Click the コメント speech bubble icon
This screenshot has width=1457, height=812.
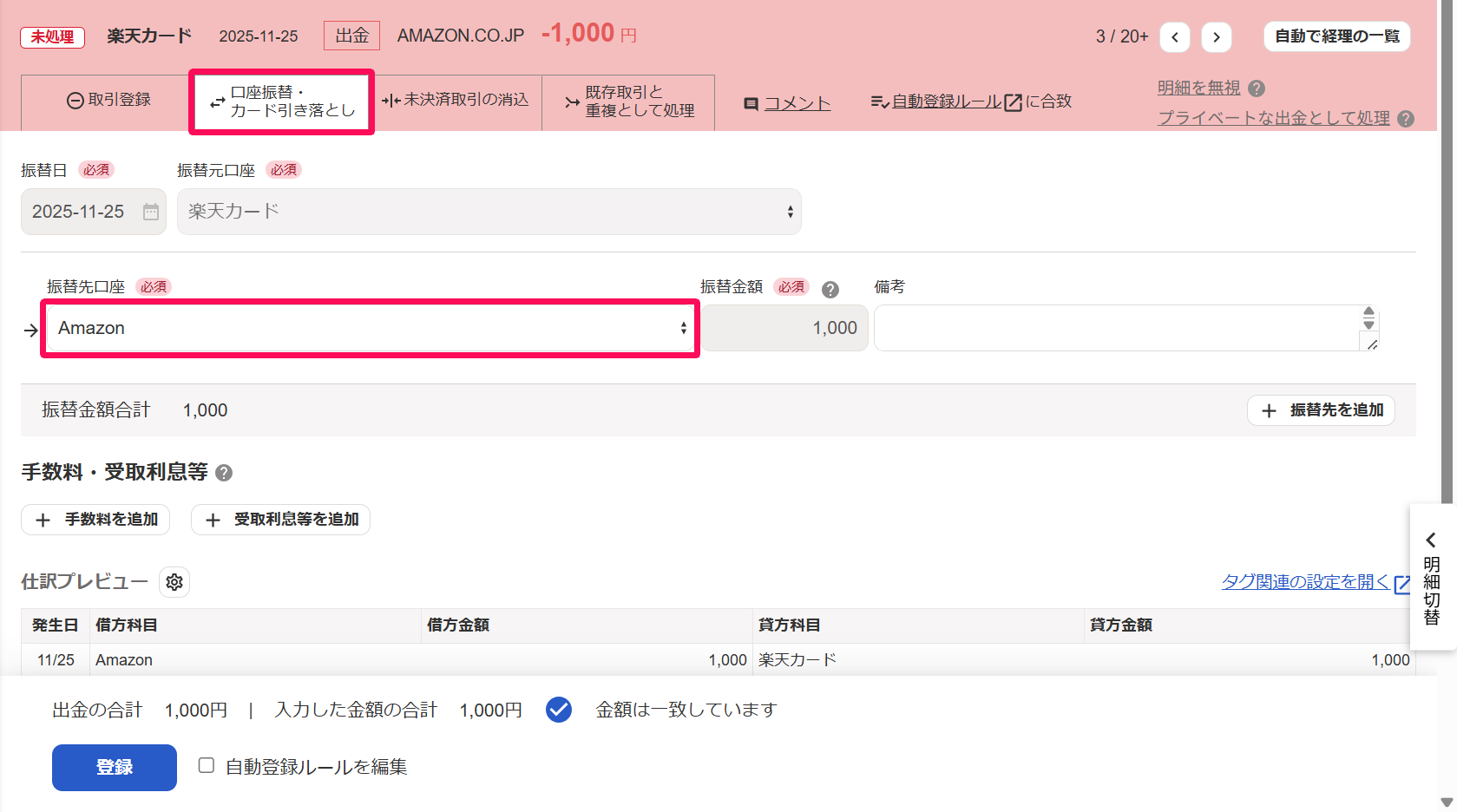751,104
